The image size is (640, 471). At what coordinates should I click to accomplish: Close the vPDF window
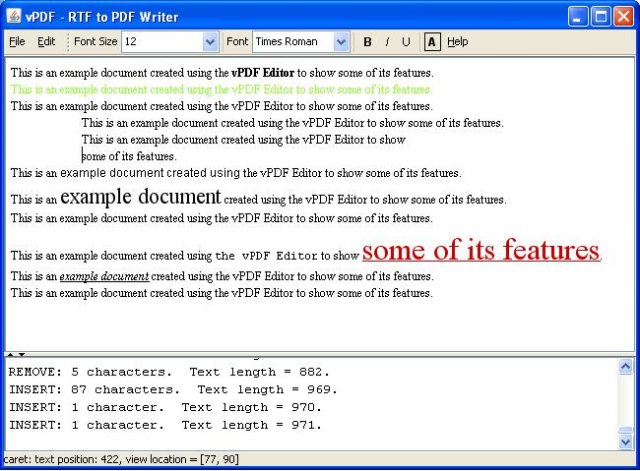tap(624, 17)
